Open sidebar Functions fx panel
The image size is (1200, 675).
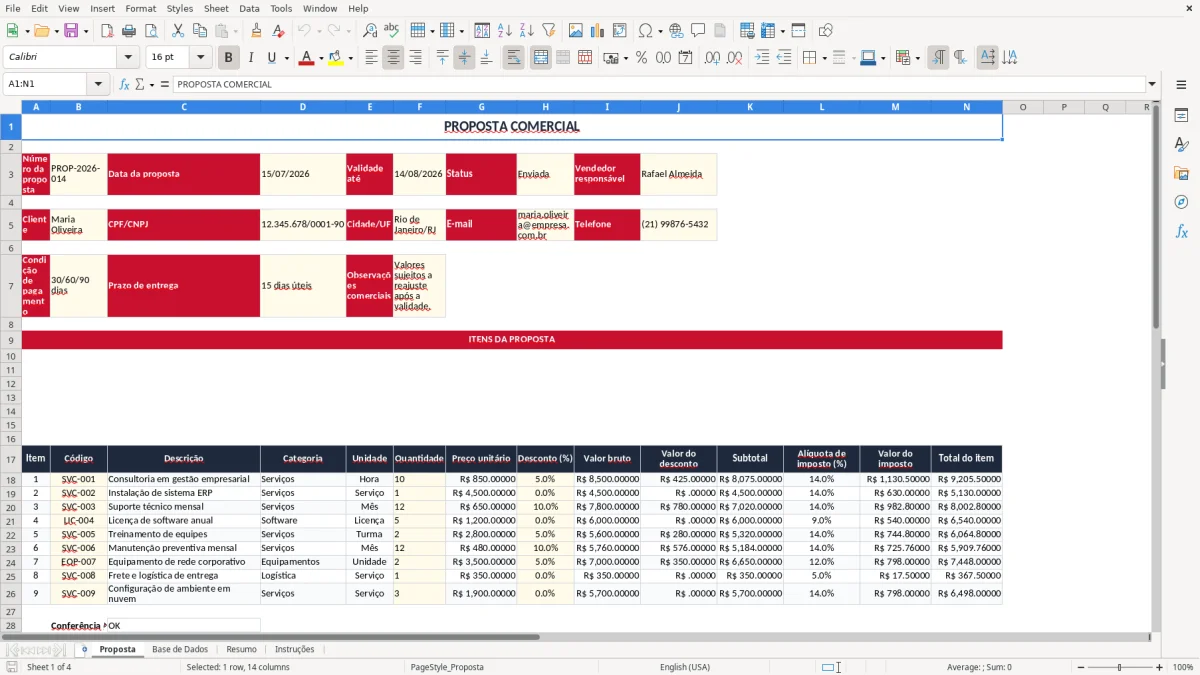tap(1181, 231)
